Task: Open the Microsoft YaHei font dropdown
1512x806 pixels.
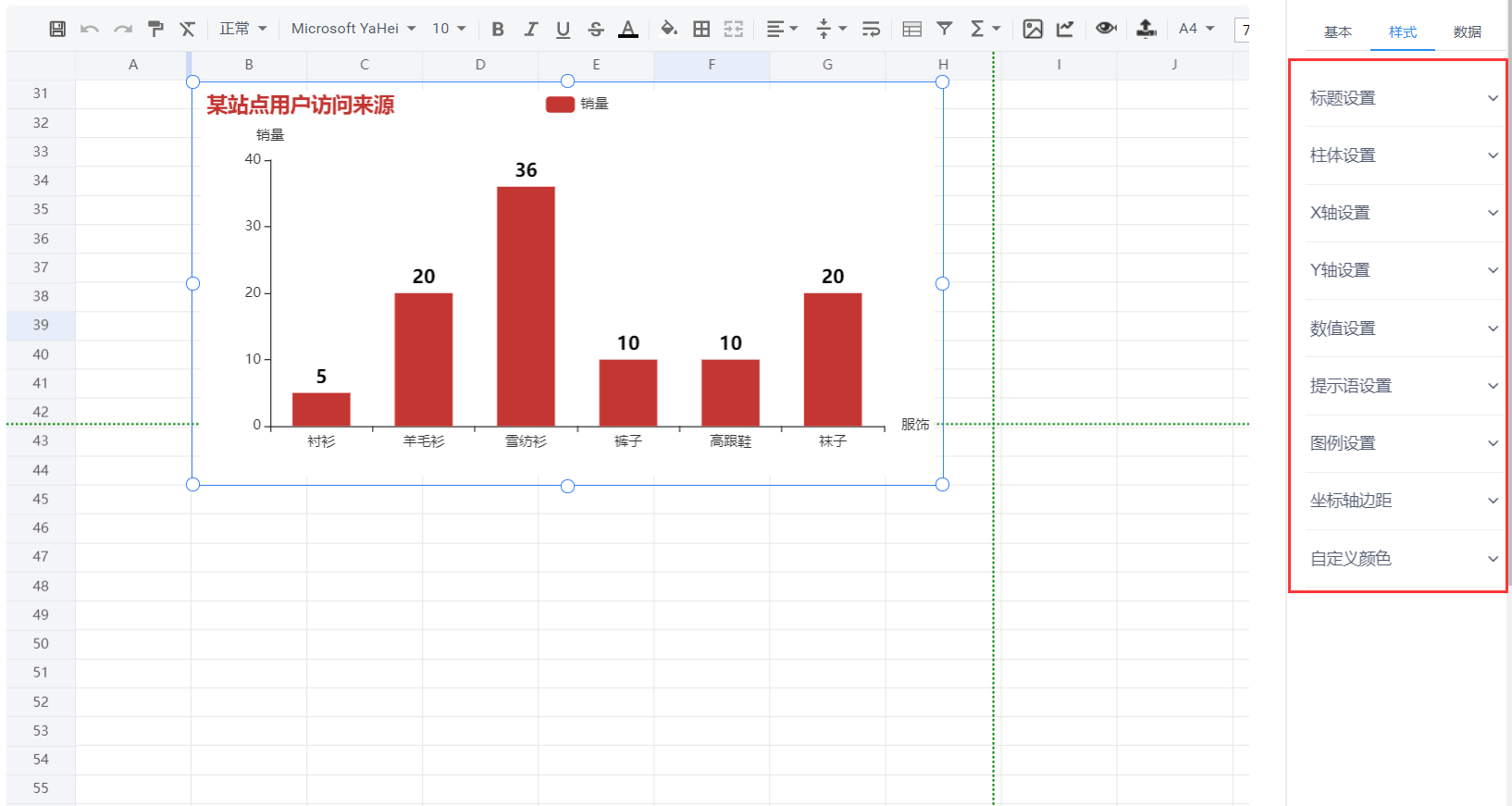Action: [x=353, y=29]
